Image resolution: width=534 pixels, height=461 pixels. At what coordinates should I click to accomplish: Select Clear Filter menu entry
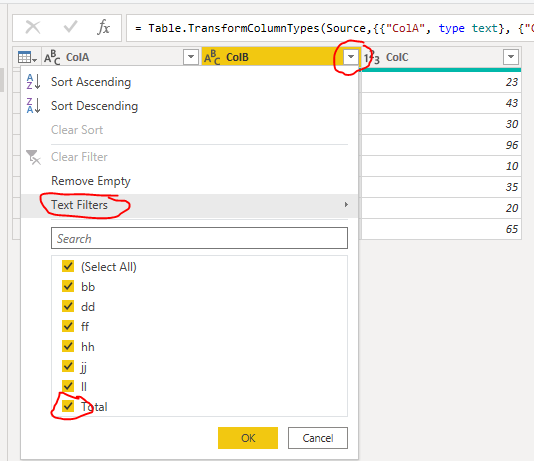coord(189,157)
